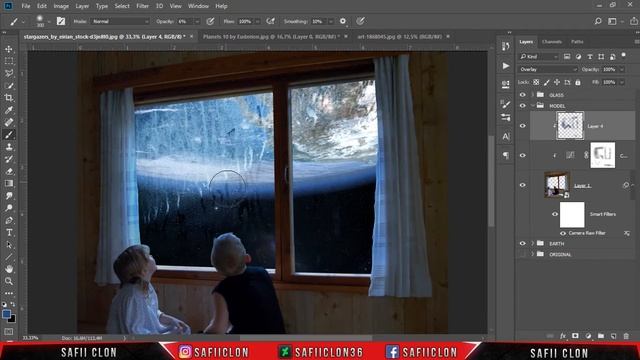Screen dimensions: 640x360
Task: Open the Image menu
Action: 61,6
